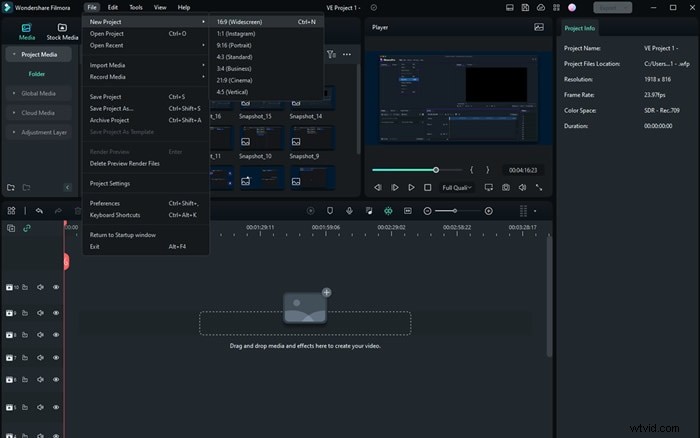This screenshot has height=438, width=700.
Task: Mute the topmost timeline track audio
Action: click(41, 287)
